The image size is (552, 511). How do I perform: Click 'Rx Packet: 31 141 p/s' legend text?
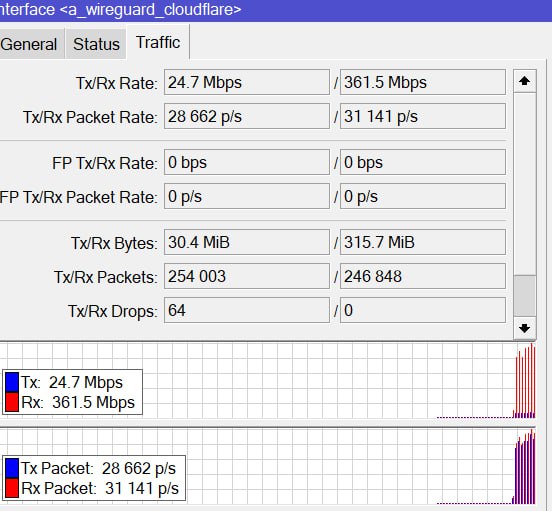click(x=100, y=488)
